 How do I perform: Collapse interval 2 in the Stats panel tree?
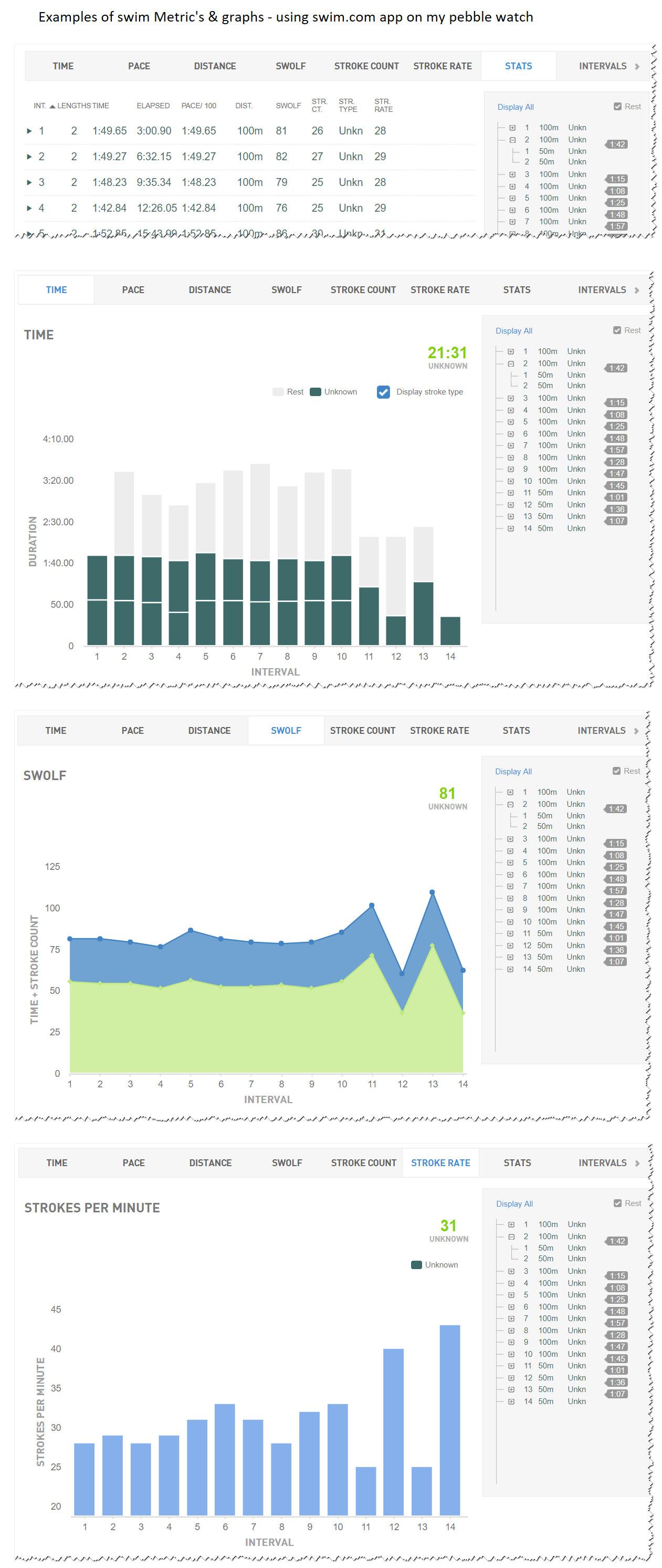pyautogui.click(x=512, y=139)
